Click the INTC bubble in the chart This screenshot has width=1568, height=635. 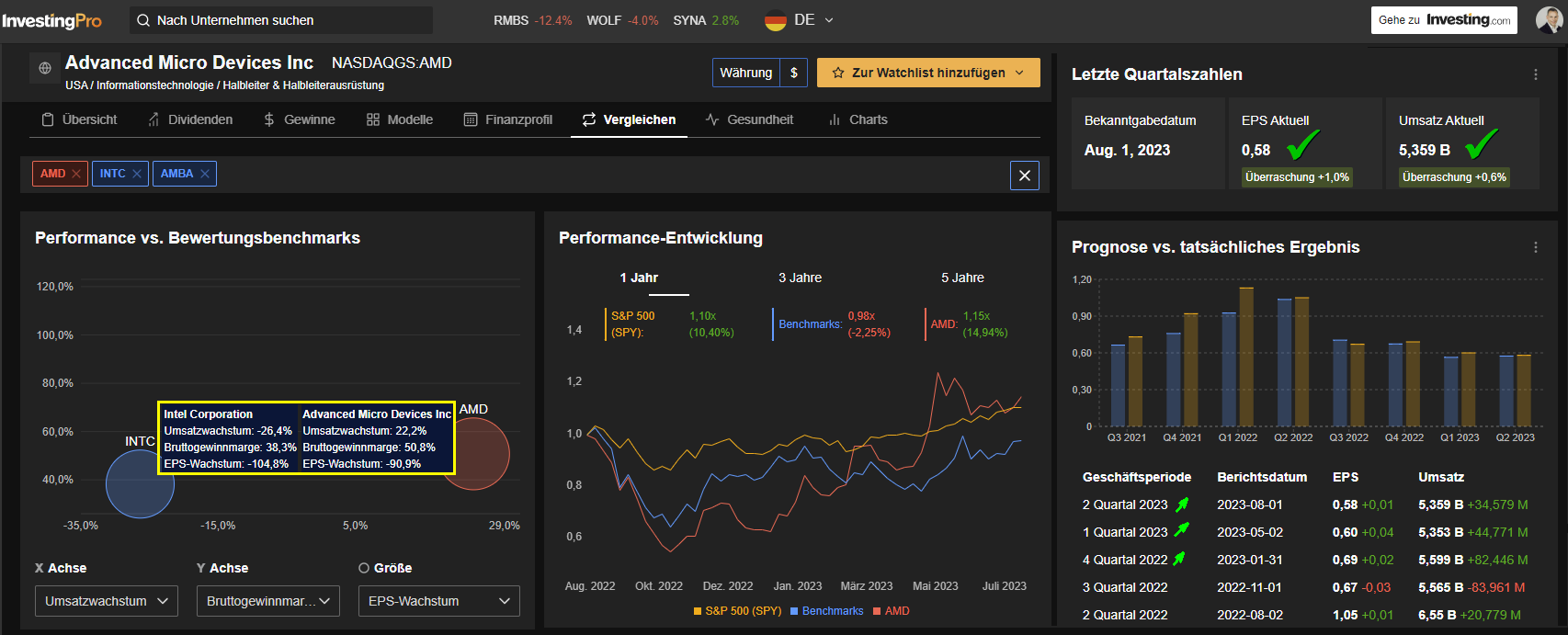click(140, 484)
